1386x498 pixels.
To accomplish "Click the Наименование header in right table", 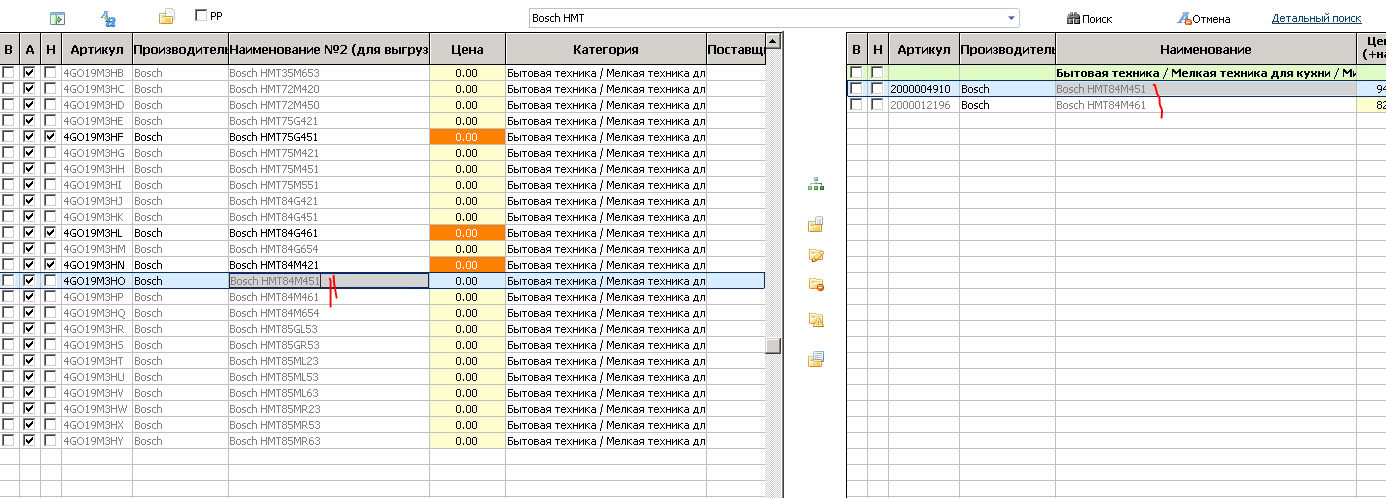I will (x=1205, y=49).
